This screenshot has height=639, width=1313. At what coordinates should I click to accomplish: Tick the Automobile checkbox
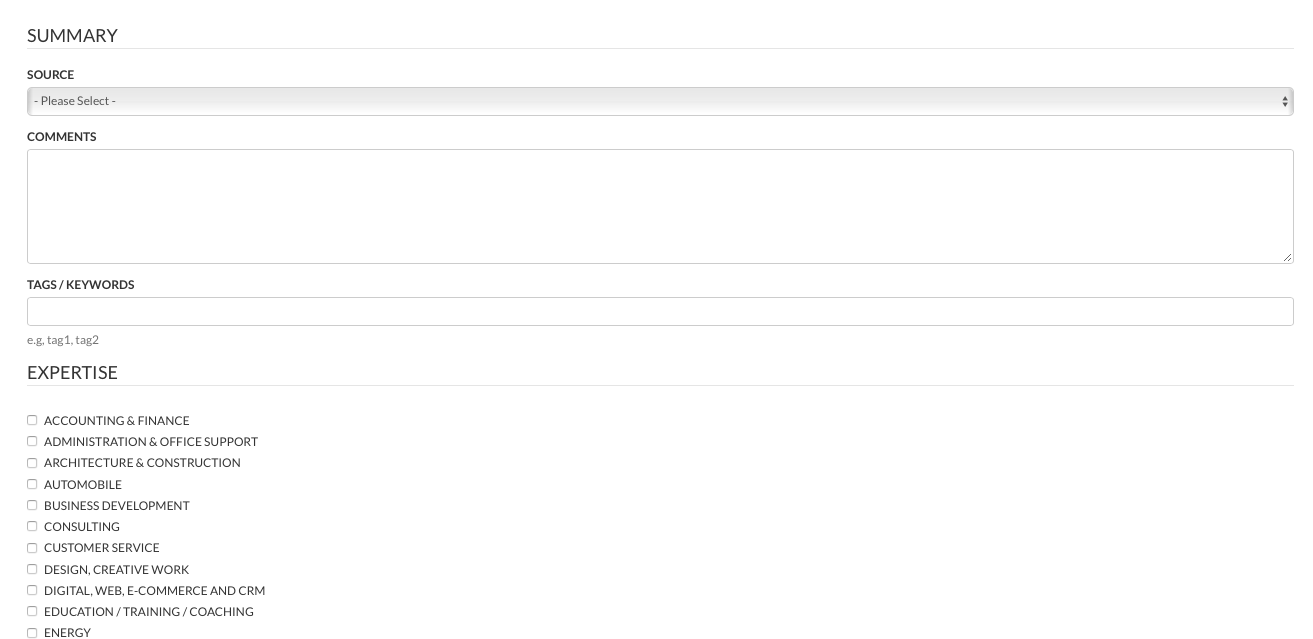(x=32, y=484)
